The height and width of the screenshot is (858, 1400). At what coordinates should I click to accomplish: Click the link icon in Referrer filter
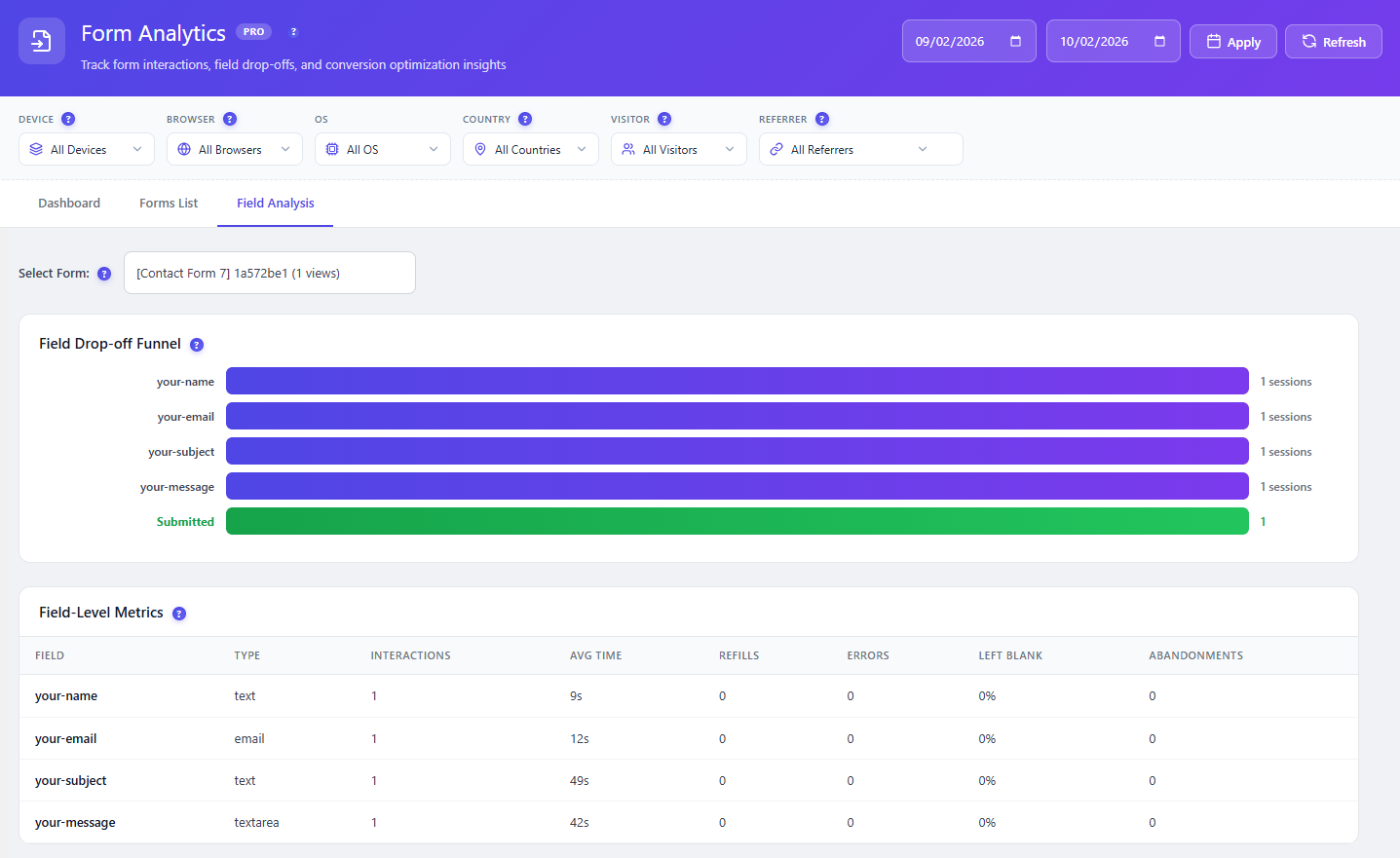coord(776,149)
